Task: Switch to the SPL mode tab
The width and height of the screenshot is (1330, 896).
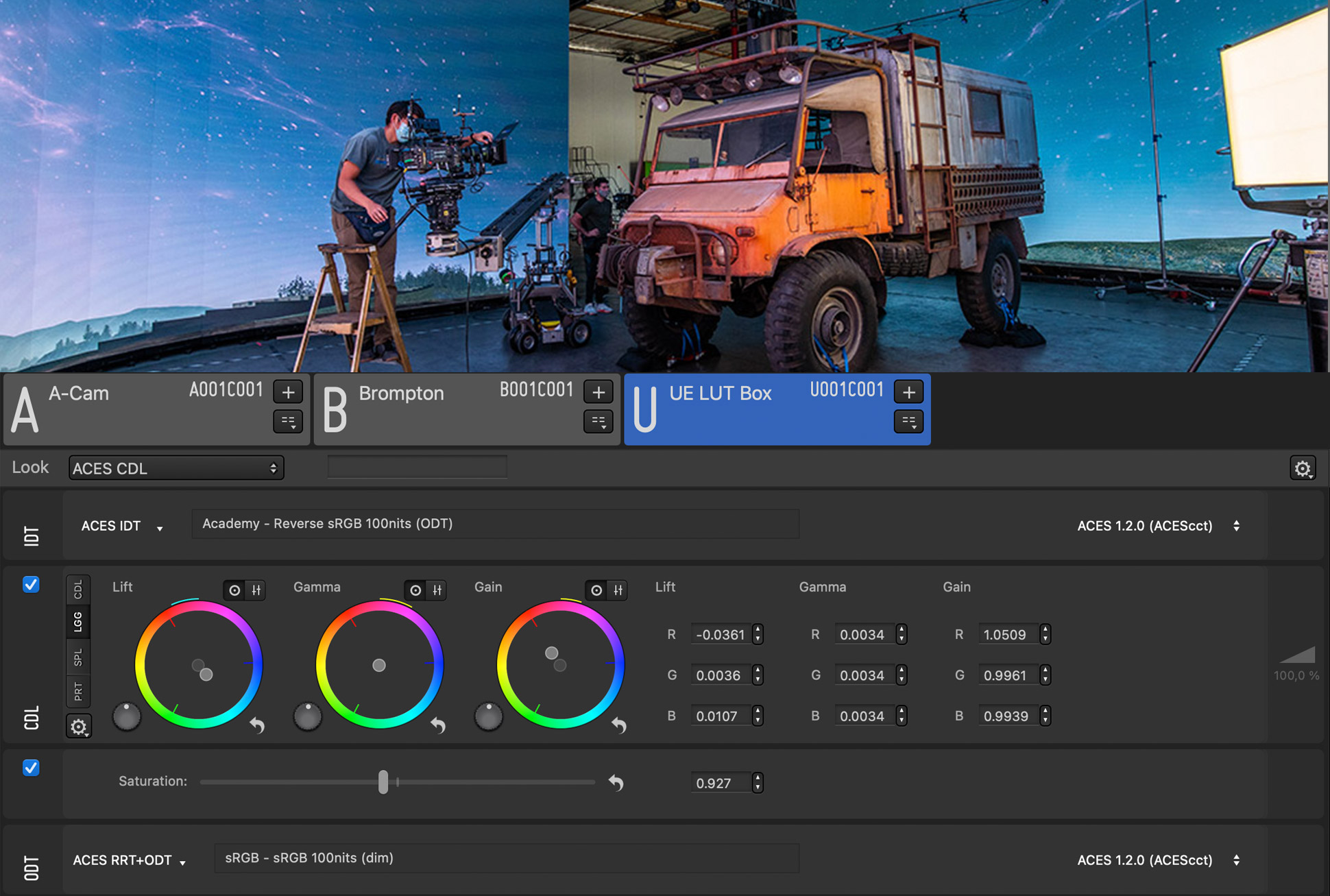Action: [x=78, y=657]
